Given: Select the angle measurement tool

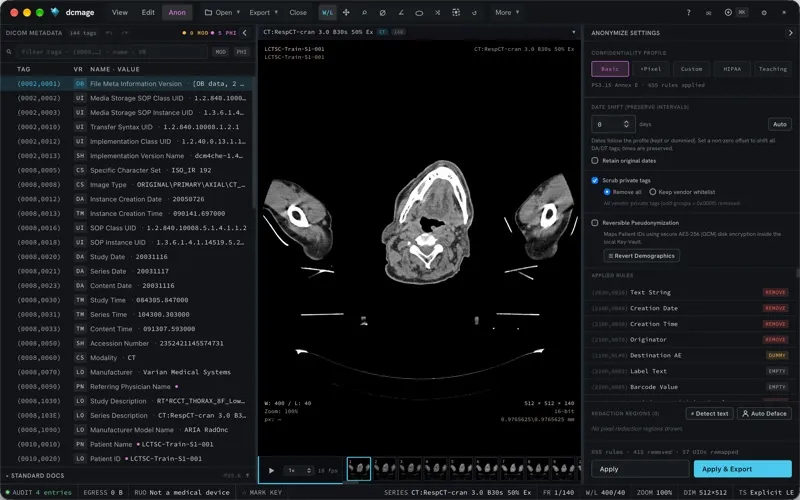Looking at the screenshot, I should pos(401,13).
